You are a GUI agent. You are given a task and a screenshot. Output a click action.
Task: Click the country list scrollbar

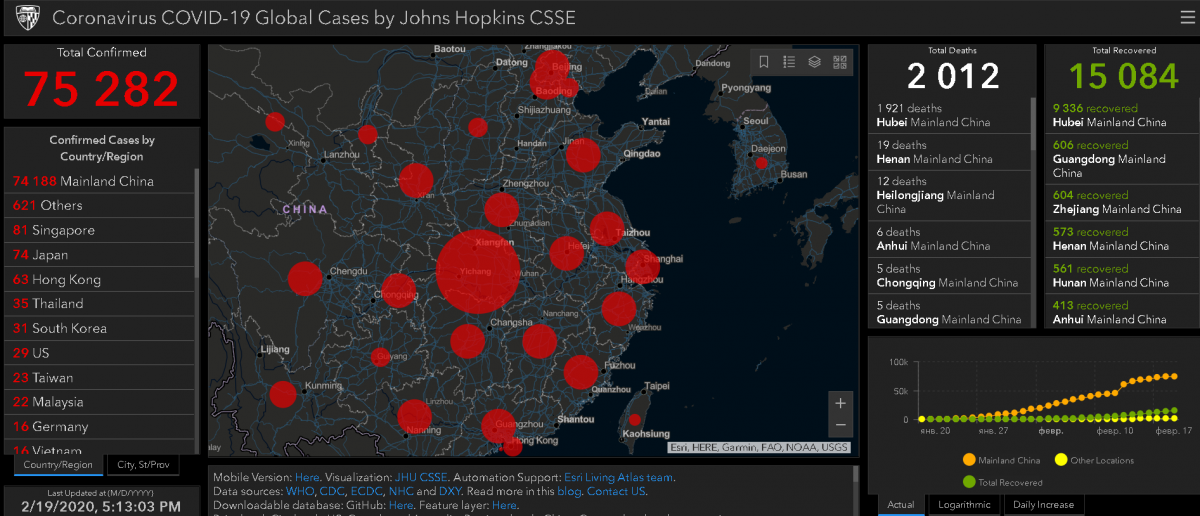pos(197,225)
